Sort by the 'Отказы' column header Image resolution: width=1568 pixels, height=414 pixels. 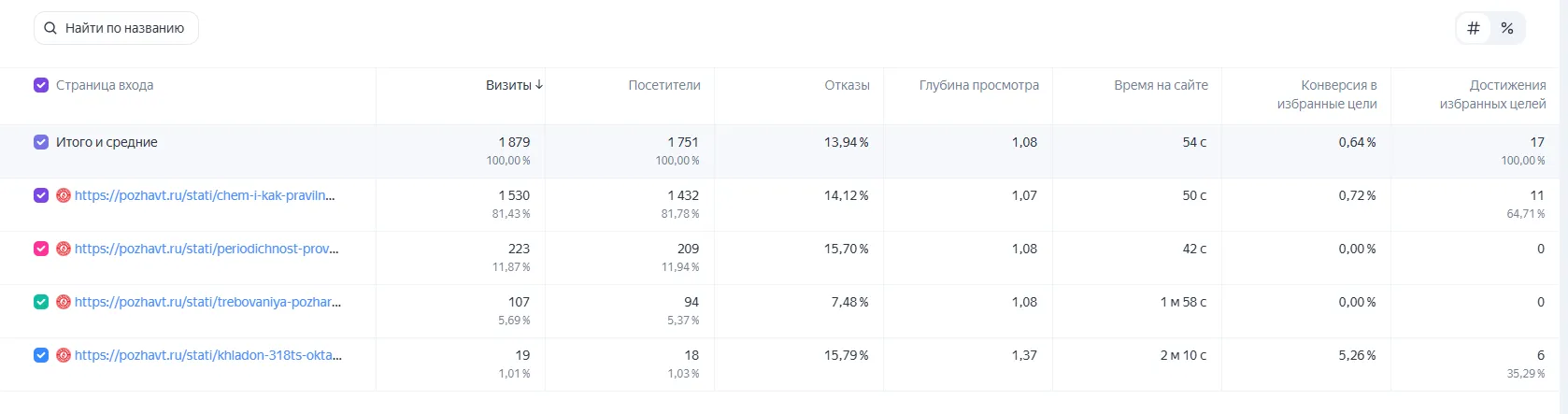pos(847,85)
